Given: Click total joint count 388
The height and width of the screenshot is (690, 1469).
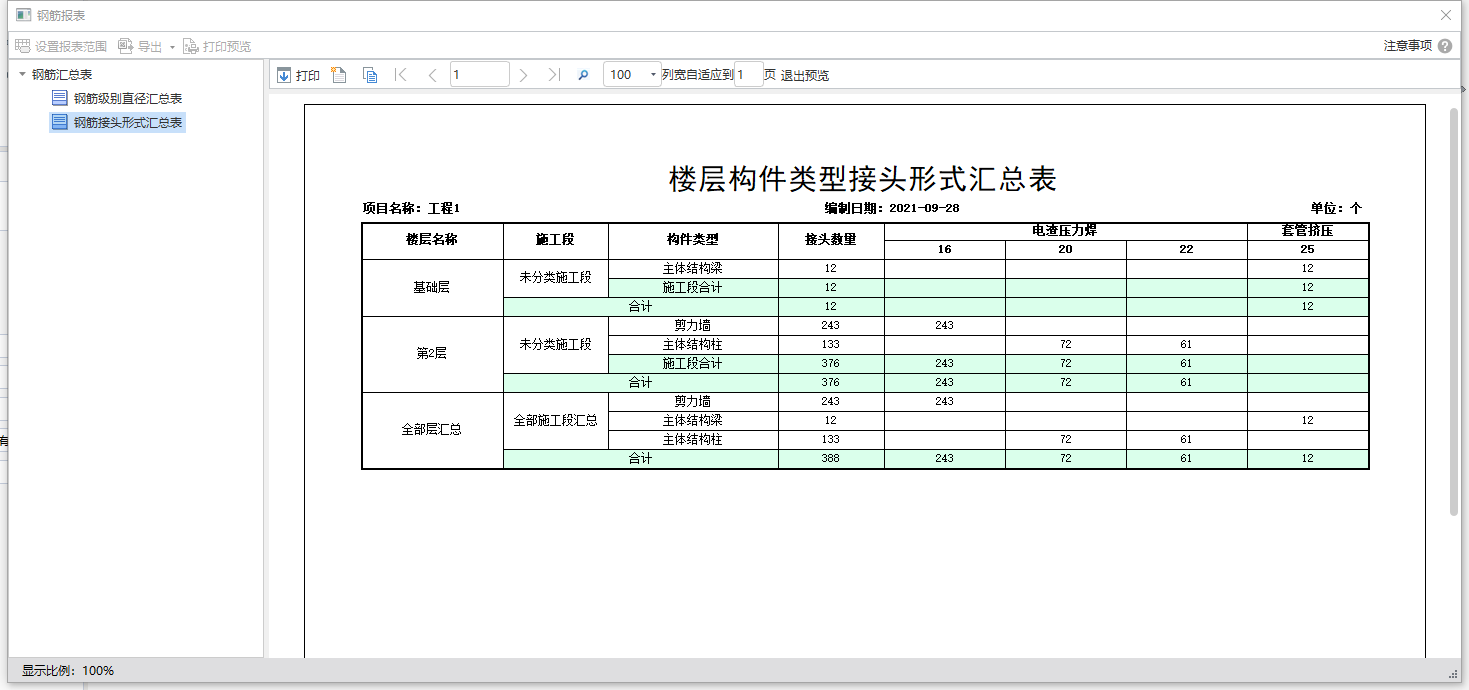Looking at the screenshot, I should 831,459.
